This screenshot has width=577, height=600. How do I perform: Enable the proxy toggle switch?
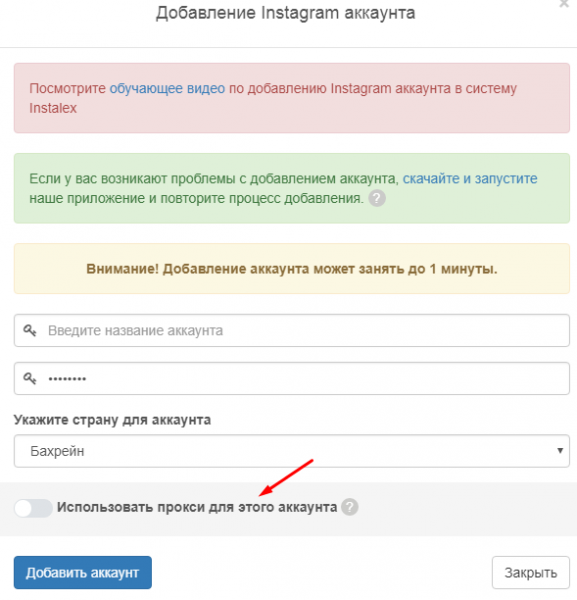[33, 508]
